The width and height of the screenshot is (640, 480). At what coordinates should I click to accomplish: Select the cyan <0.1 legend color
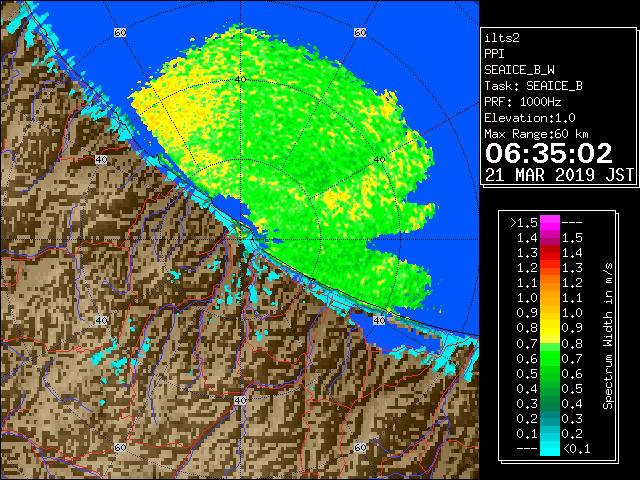(550, 448)
